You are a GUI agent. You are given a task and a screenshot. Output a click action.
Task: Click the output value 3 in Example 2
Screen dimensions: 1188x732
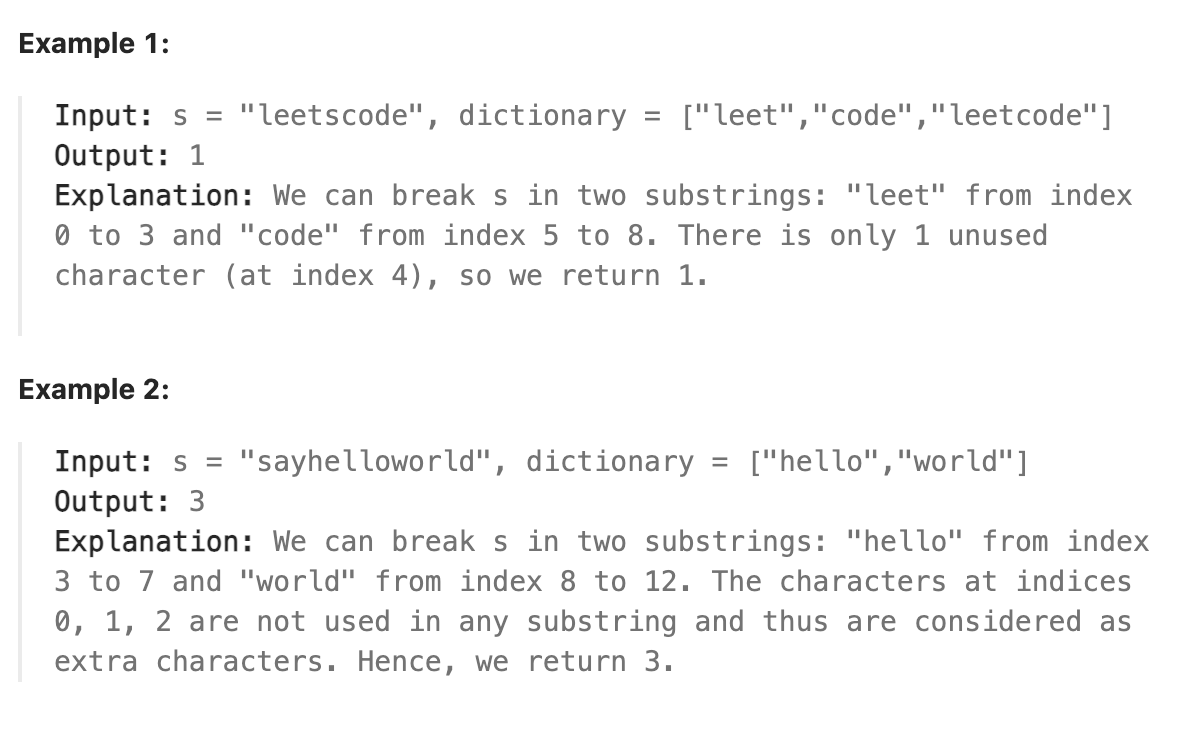click(x=197, y=502)
